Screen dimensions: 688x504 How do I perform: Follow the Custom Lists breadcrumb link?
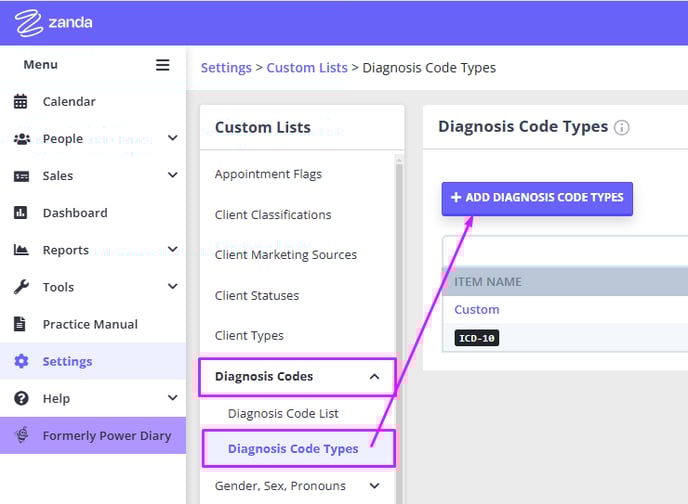point(307,68)
